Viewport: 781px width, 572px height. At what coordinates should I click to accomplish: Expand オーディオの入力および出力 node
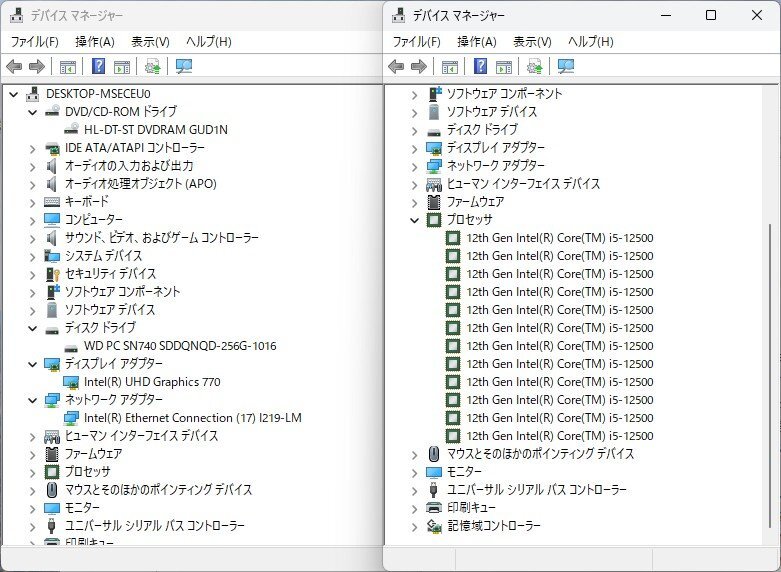coord(33,166)
